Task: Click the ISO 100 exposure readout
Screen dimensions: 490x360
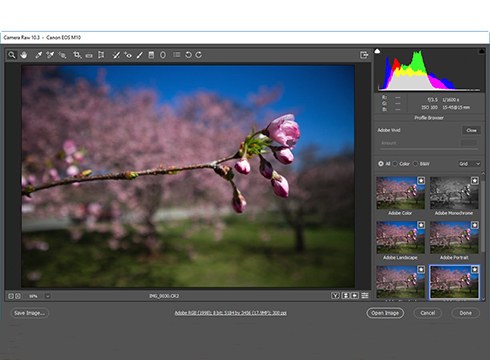Action: tap(429, 107)
